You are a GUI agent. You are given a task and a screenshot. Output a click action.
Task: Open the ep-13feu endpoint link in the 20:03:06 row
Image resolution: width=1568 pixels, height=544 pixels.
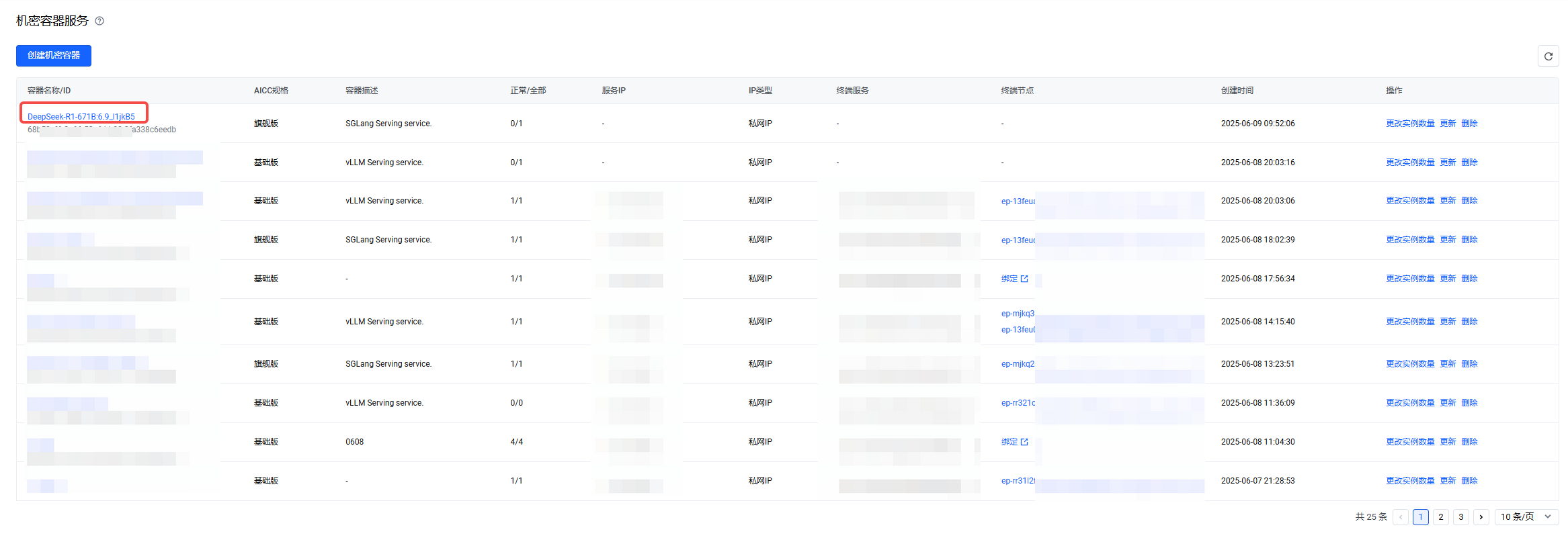(1018, 201)
